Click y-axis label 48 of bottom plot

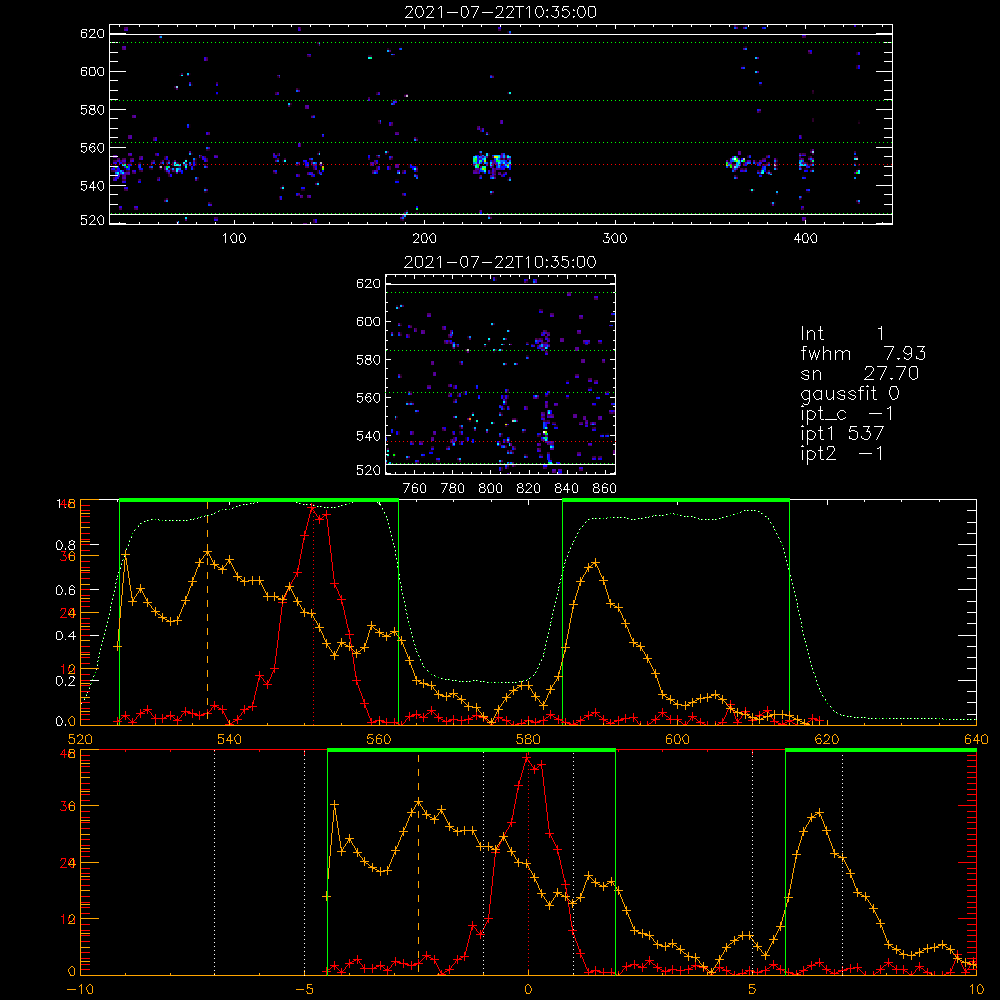coord(68,753)
